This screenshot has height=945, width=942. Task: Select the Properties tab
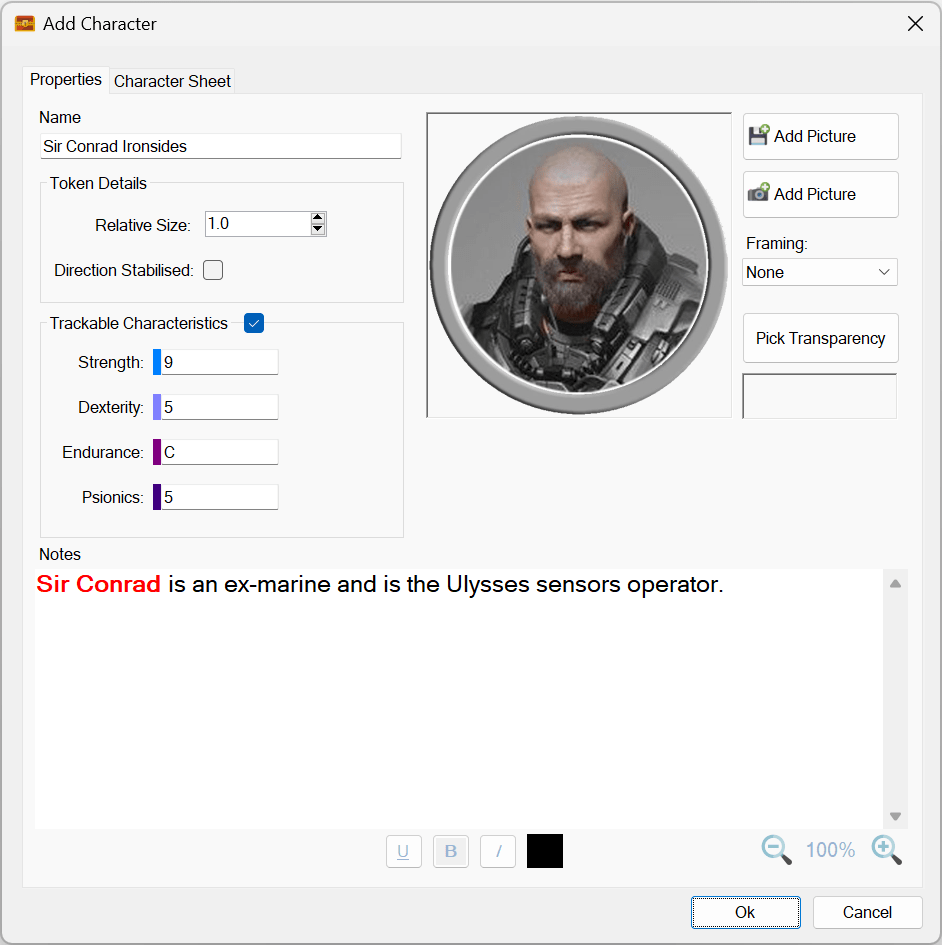(x=66, y=80)
